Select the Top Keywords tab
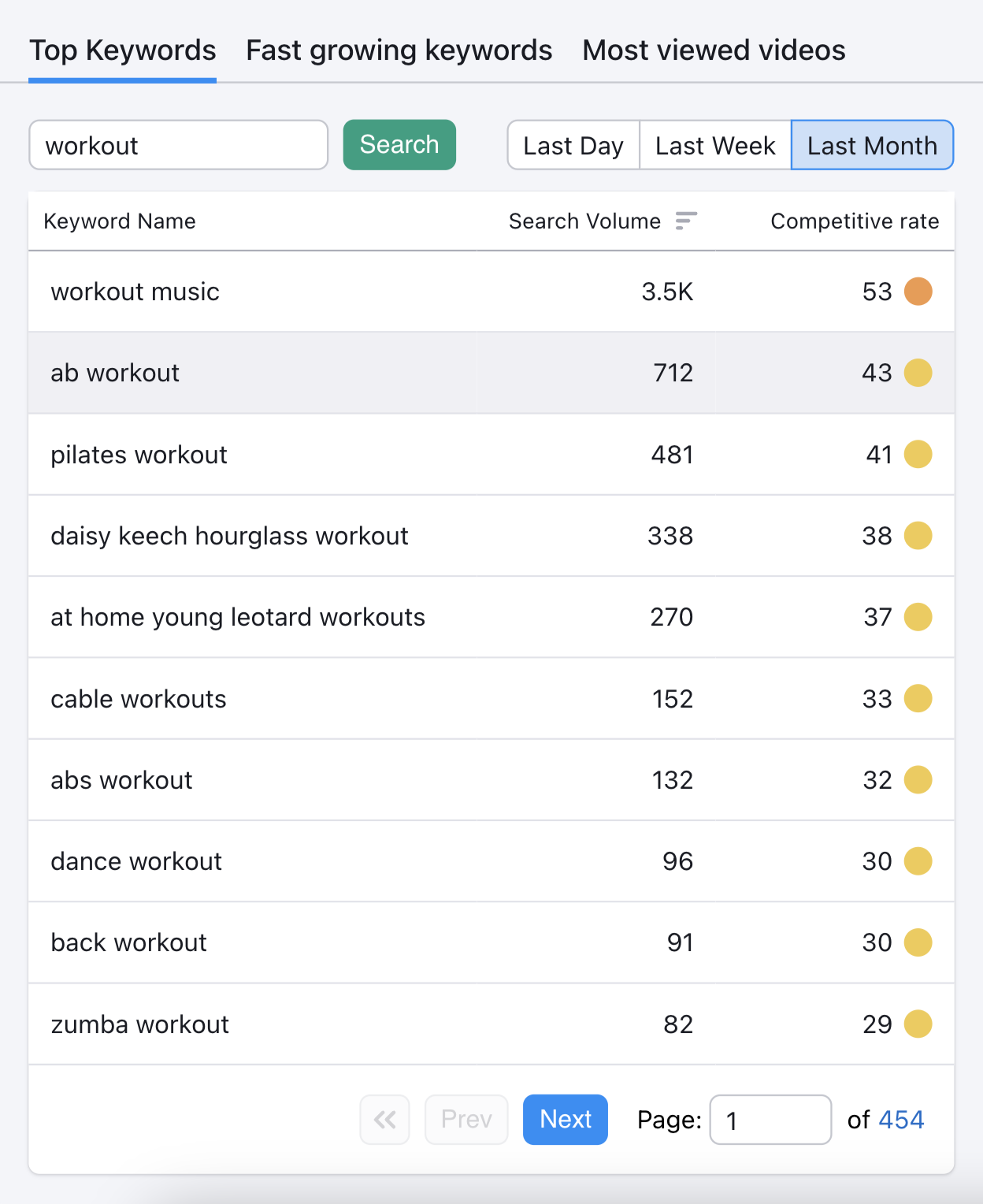The width and height of the screenshot is (983, 1204). [x=122, y=50]
